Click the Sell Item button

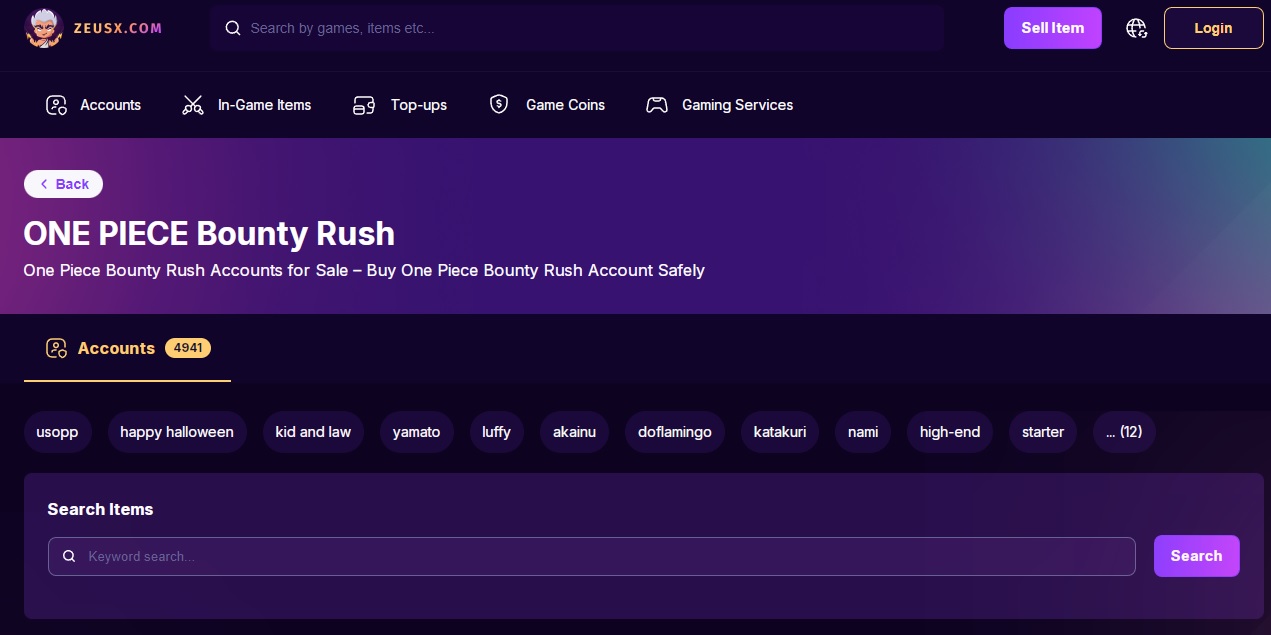click(1052, 28)
